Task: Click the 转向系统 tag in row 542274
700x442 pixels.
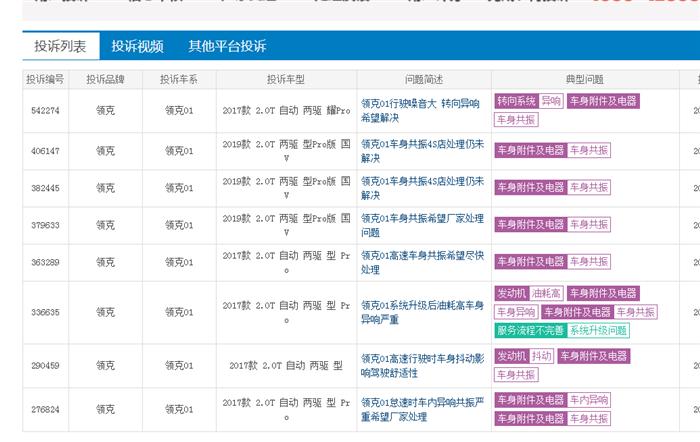Action: click(516, 101)
